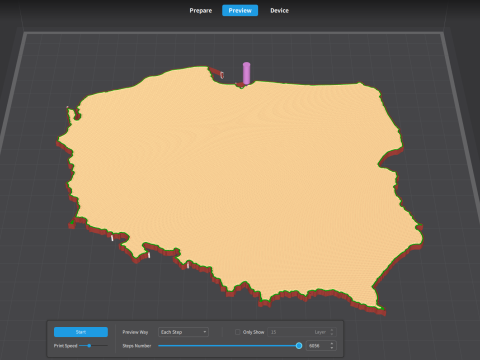Open the Device tab
Screen dimensions: 480x360
[279, 10]
